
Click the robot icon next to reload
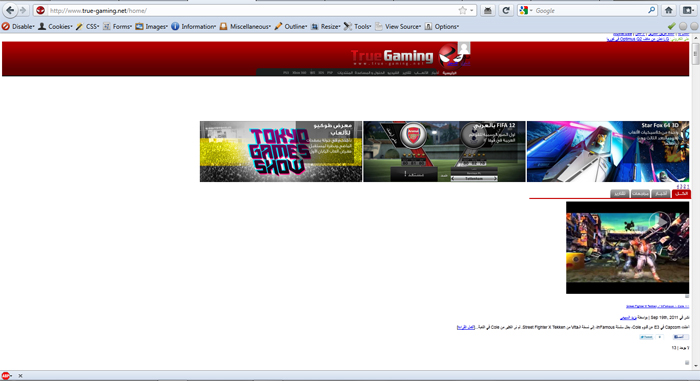488,10
